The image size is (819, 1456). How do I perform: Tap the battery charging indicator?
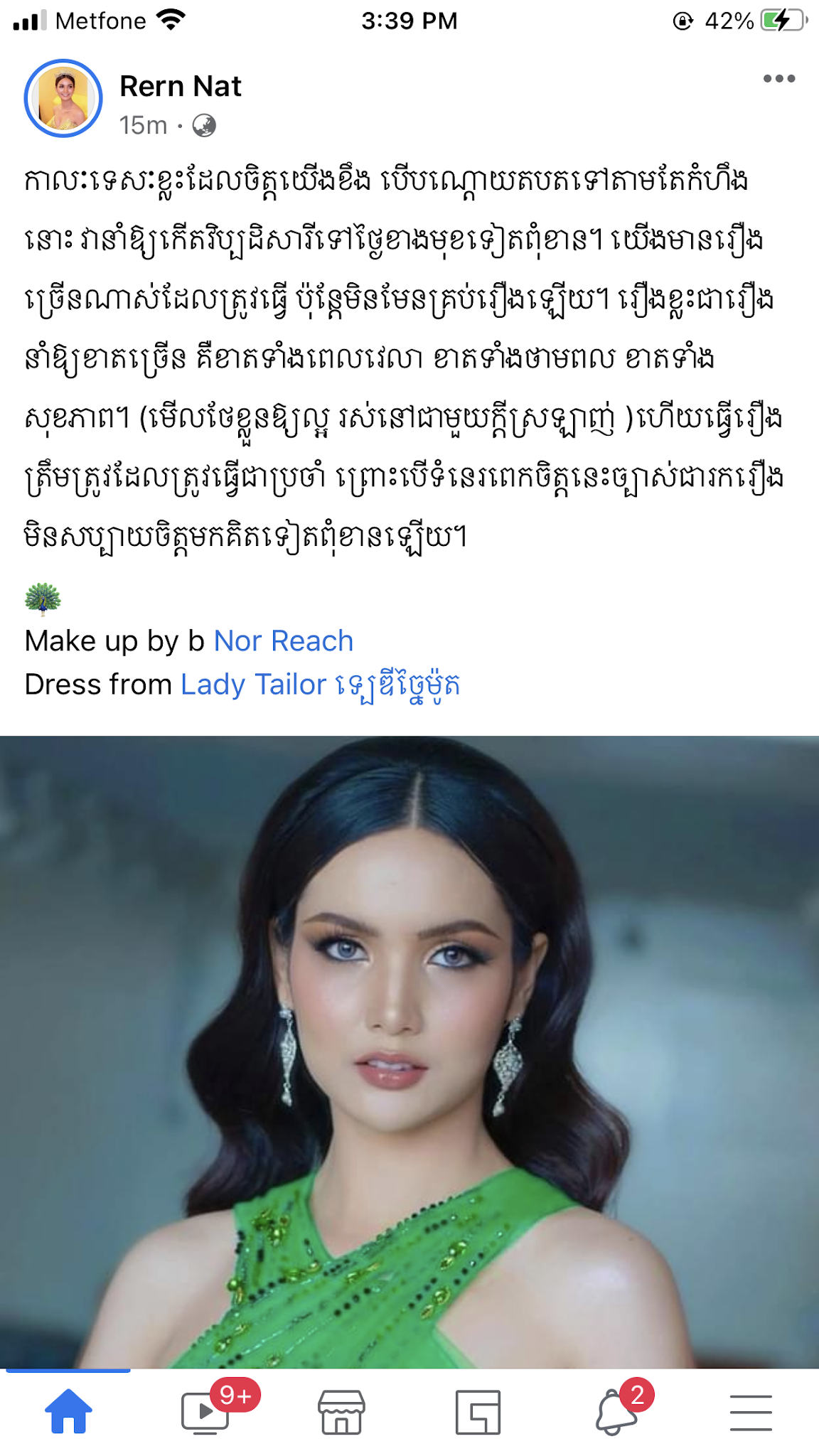click(783, 21)
